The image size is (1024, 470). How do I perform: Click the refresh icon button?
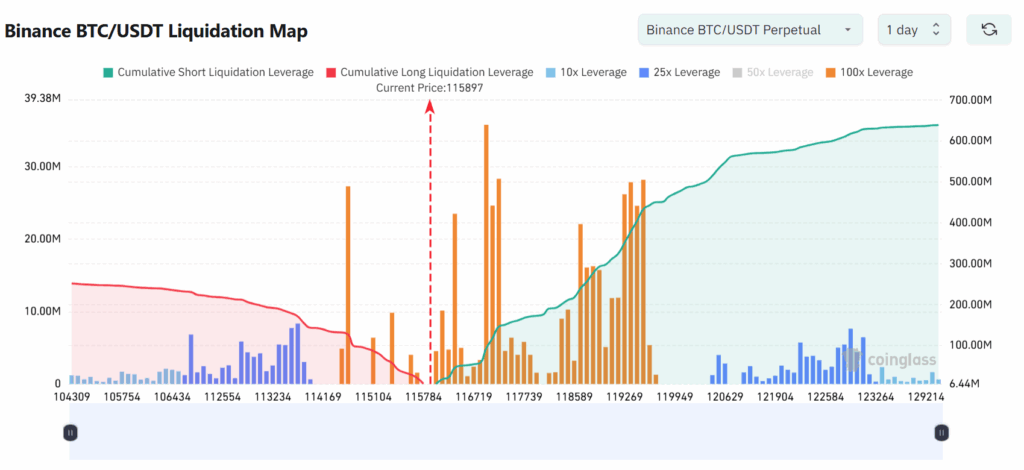[x=989, y=29]
